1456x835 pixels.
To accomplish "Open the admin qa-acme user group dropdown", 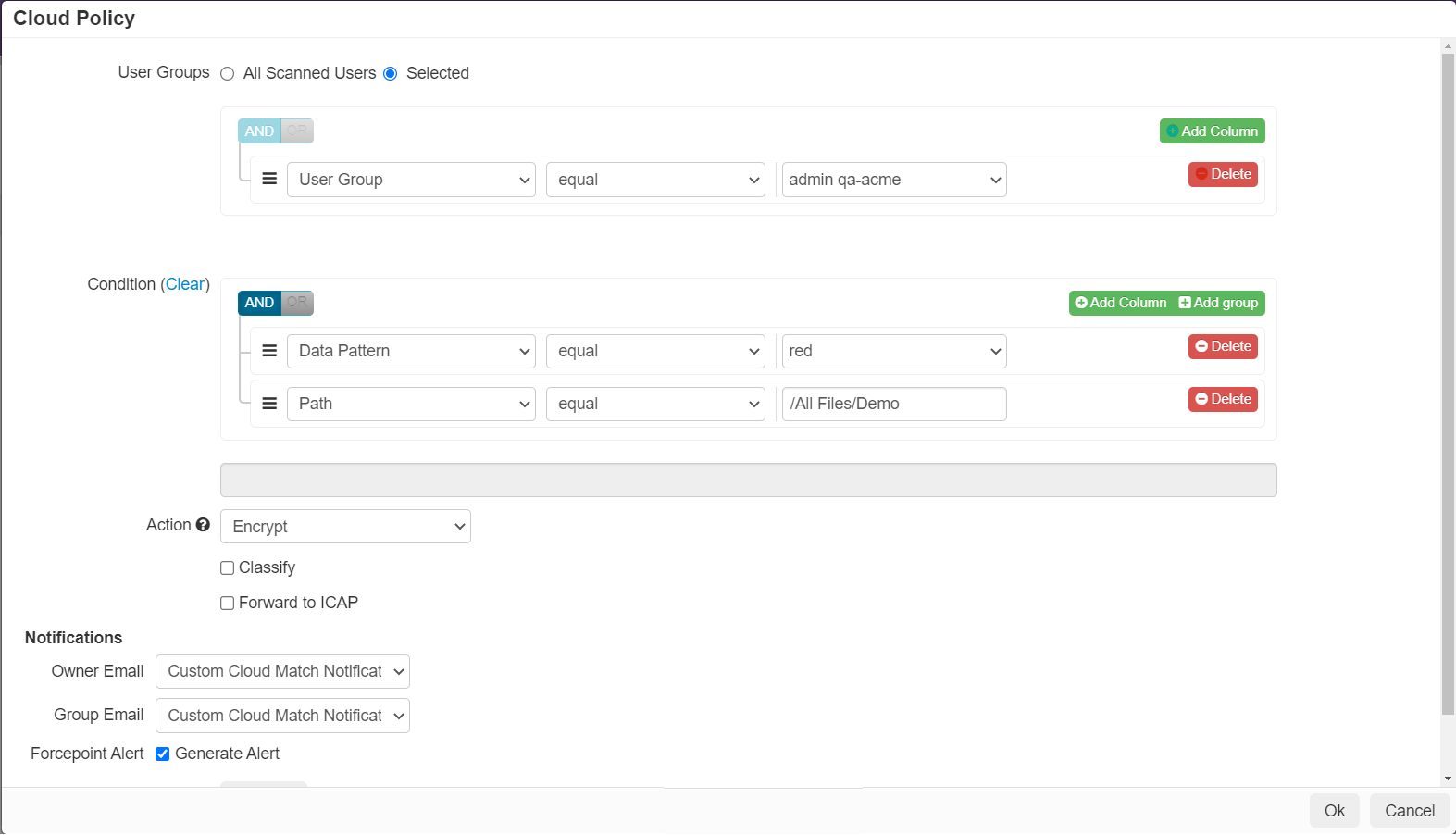I will pyautogui.click(x=894, y=180).
